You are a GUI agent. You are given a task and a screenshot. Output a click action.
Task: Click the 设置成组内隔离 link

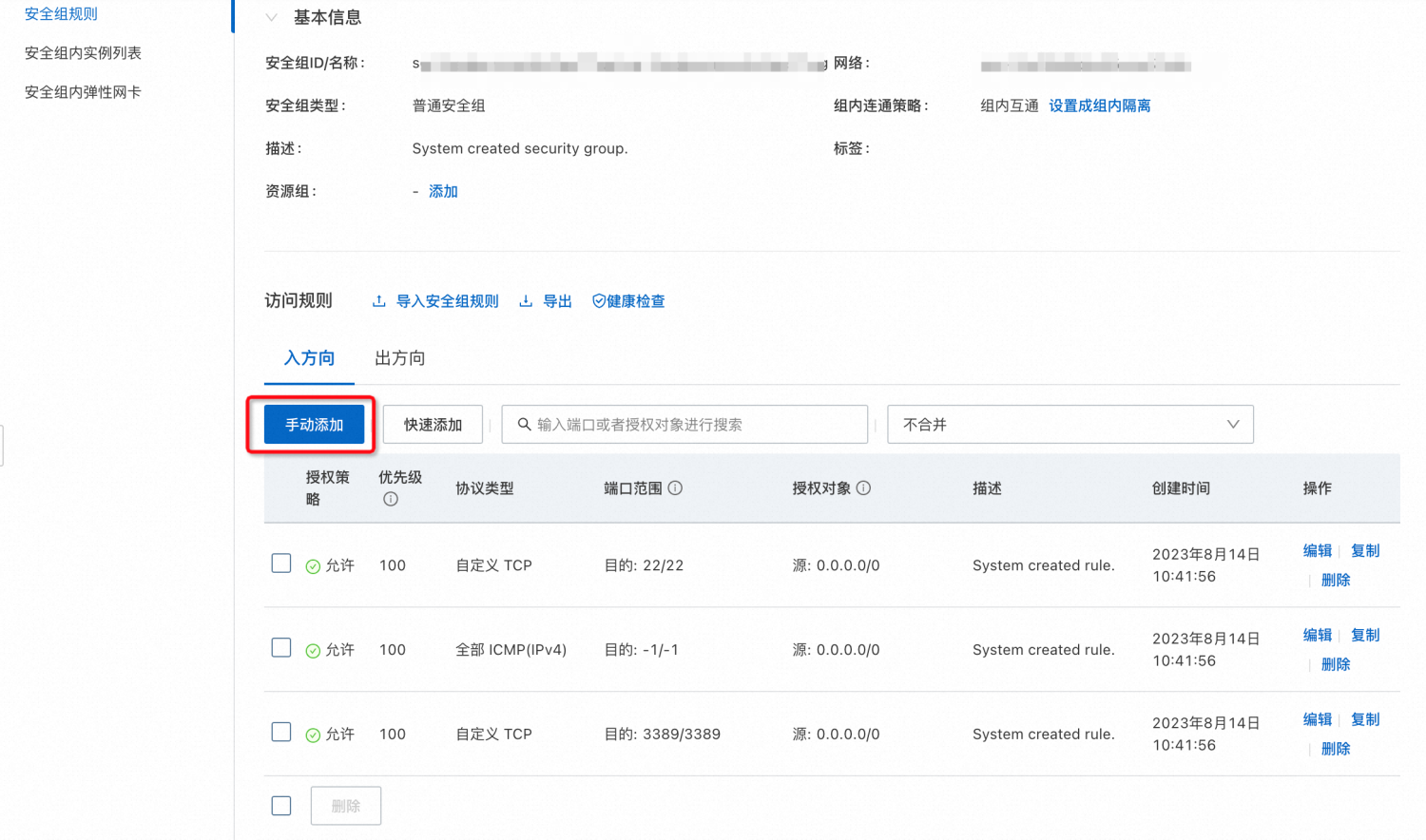[x=1100, y=105]
